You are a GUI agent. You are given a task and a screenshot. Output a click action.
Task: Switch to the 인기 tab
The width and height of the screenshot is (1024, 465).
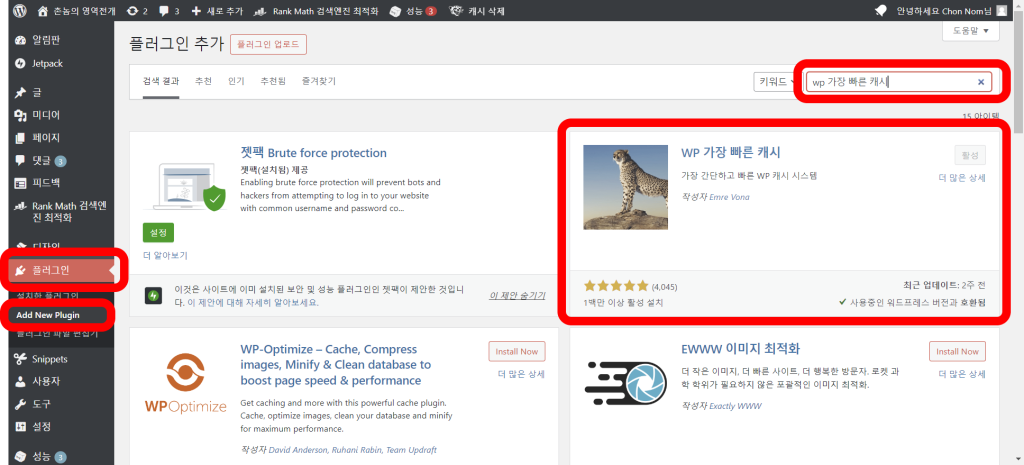pyautogui.click(x=236, y=82)
